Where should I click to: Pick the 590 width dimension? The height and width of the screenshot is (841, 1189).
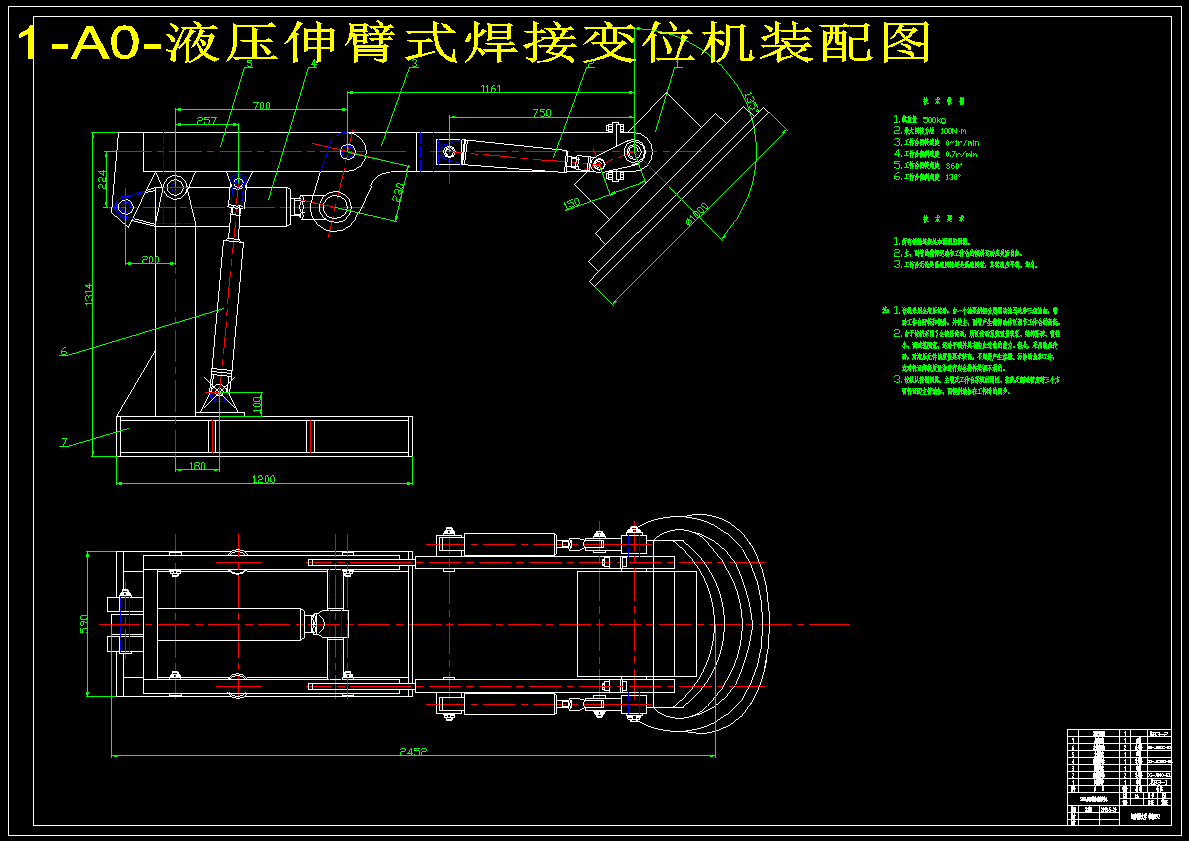(85, 623)
